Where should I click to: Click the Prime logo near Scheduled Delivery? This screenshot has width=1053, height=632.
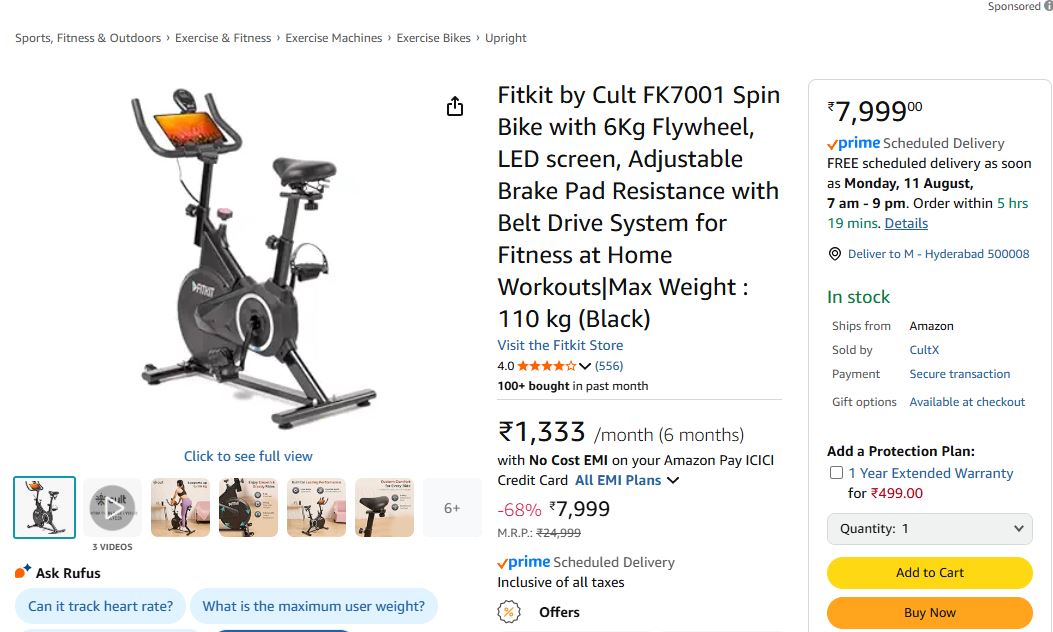point(855,143)
